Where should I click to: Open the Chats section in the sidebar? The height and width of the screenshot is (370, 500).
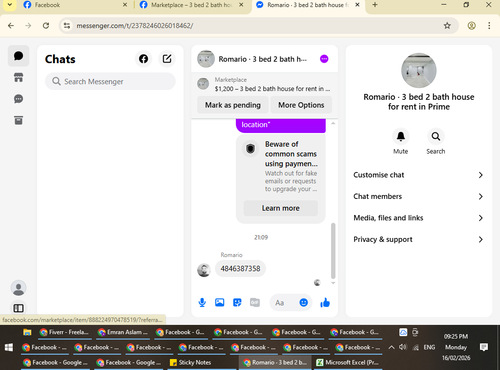tap(18, 56)
